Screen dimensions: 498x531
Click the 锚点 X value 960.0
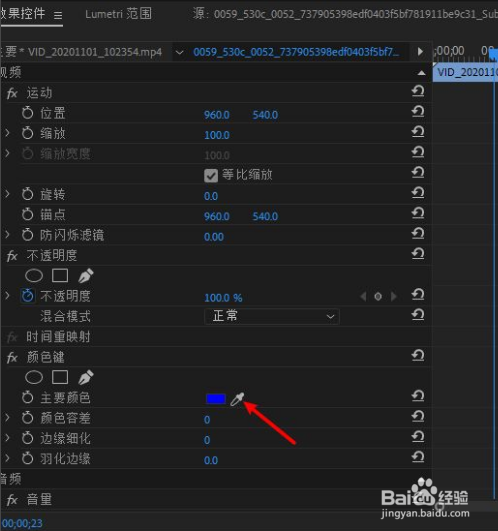point(217,216)
